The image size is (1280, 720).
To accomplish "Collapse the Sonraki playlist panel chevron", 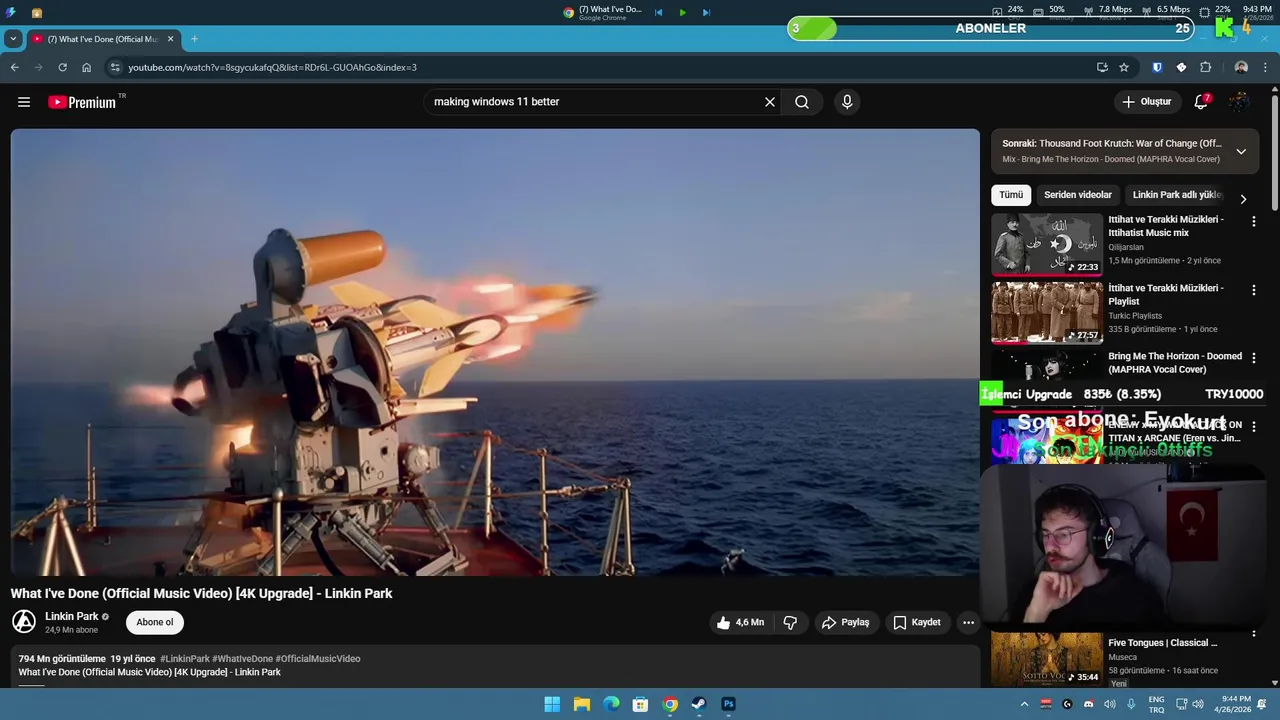I will point(1241,152).
